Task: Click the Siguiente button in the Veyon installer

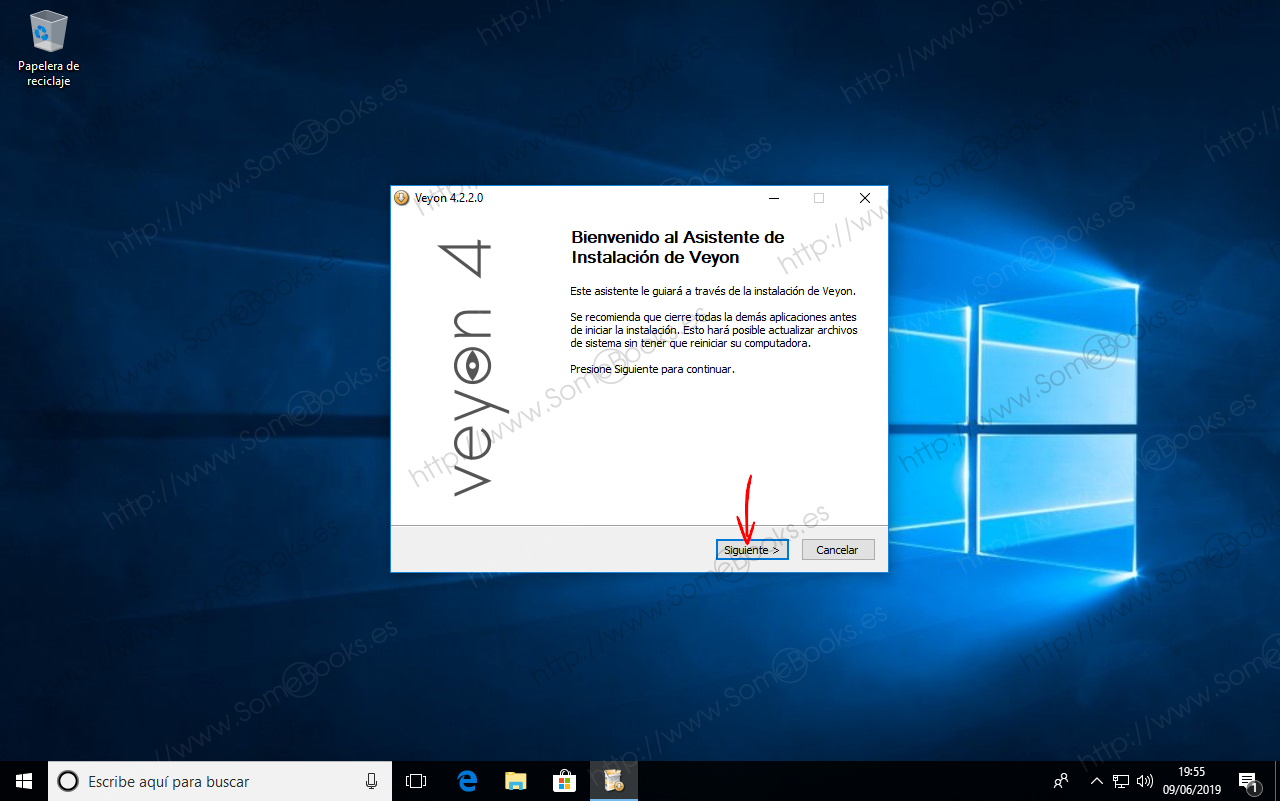Action: [x=751, y=549]
